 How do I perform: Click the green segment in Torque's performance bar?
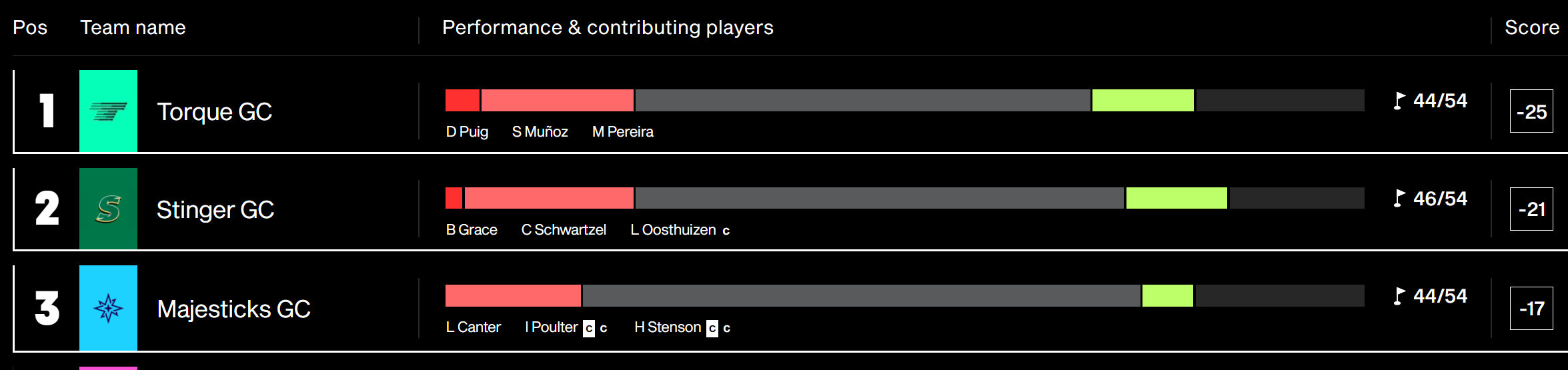coord(1143,101)
